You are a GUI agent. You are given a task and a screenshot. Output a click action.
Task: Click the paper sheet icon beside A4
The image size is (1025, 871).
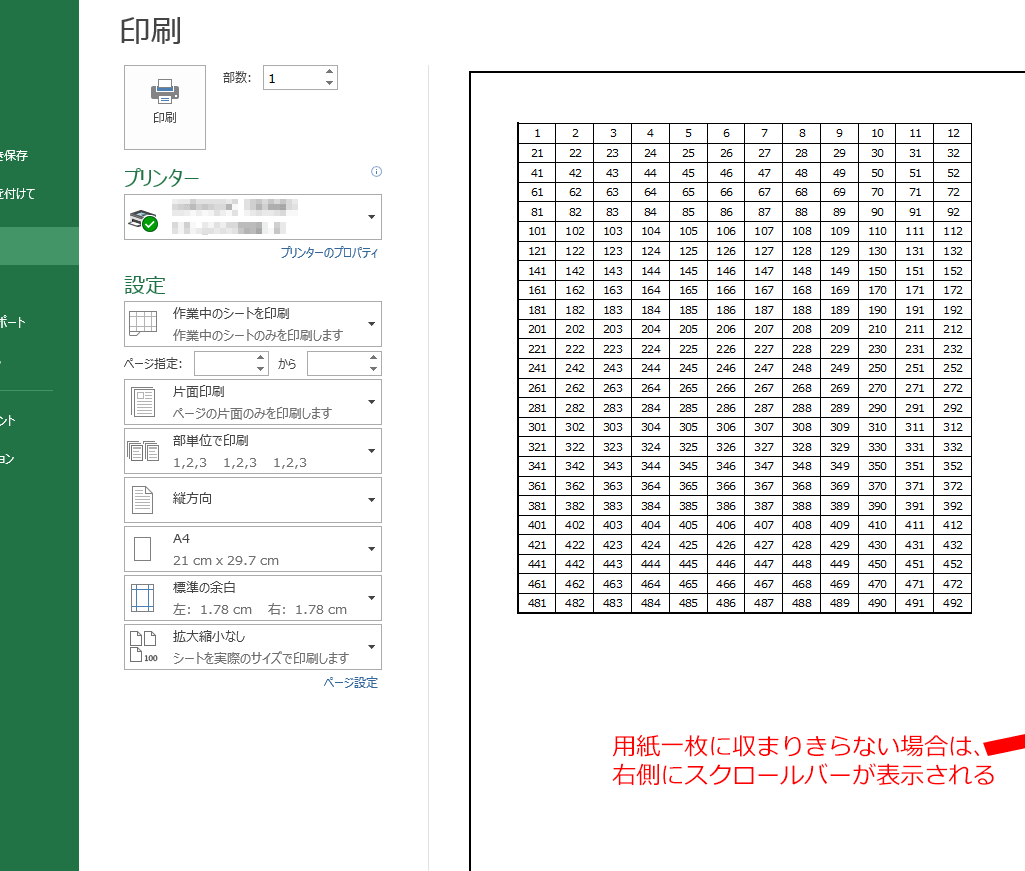[x=143, y=549]
